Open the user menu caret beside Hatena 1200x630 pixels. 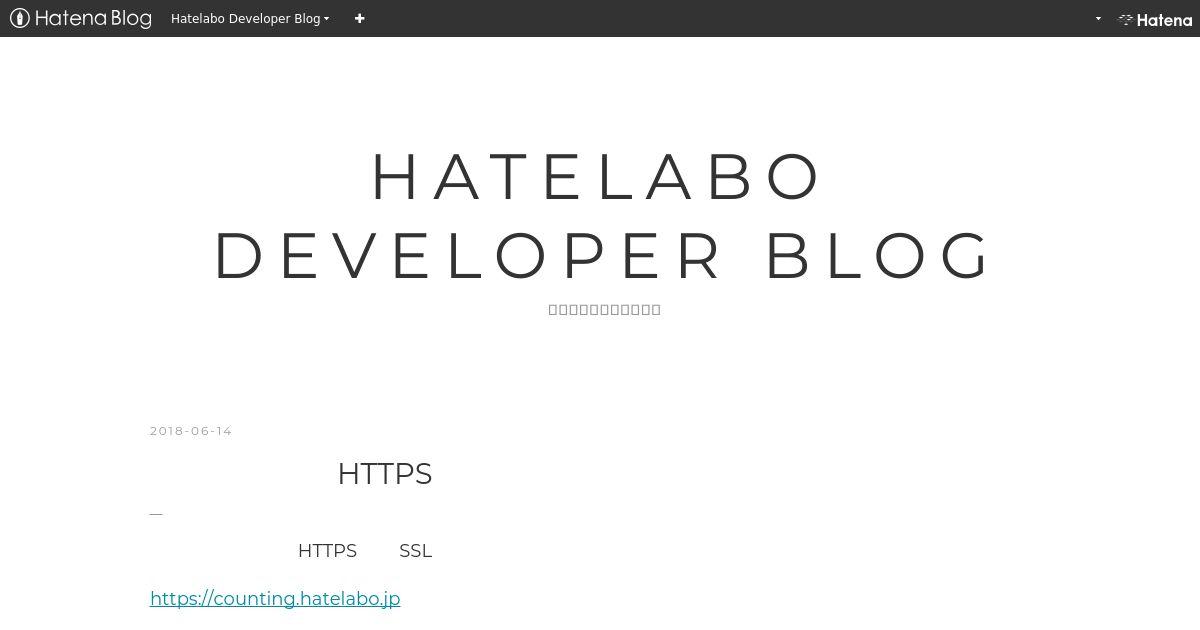[1098, 18]
